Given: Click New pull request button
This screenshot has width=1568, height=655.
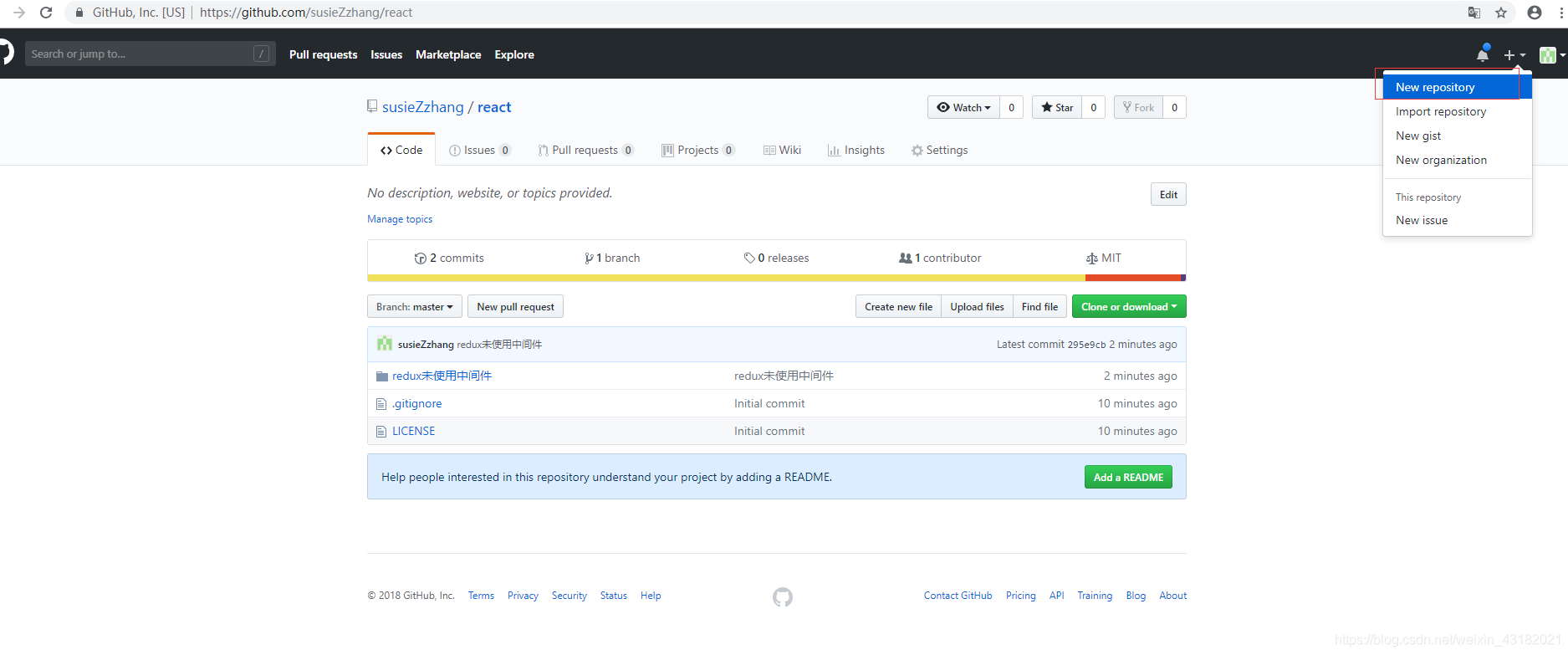Looking at the screenshot, I should (x=516, y=307).
